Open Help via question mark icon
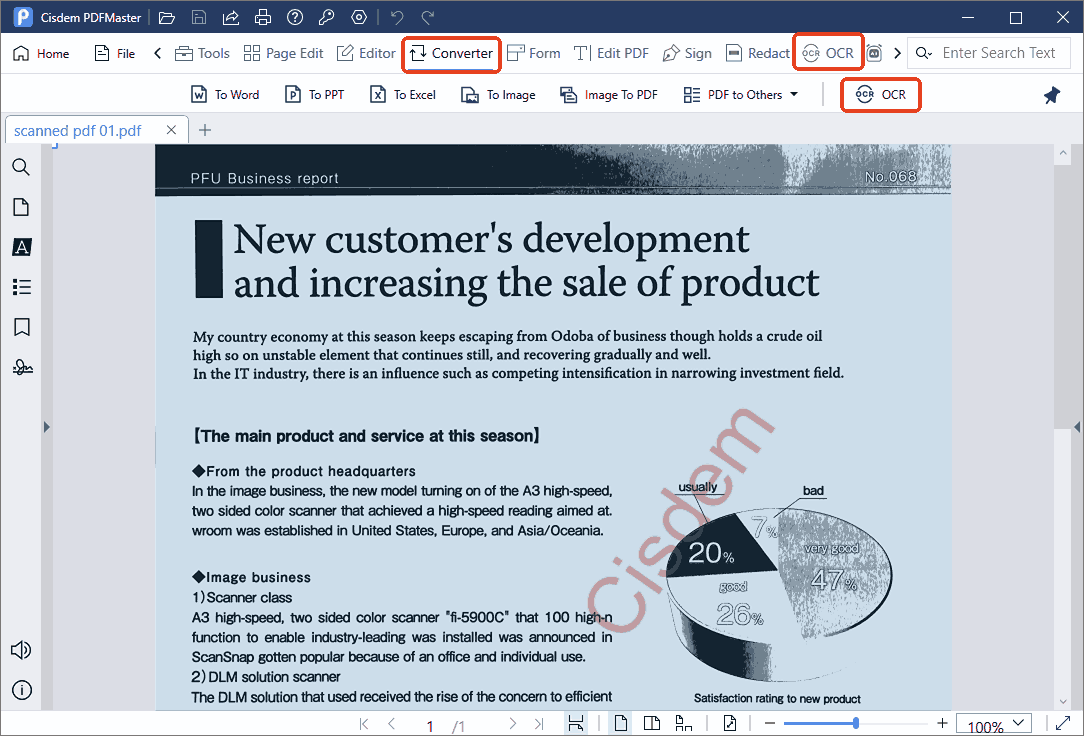This screenshot has height=736, width=1084. [x=295, y=17]
